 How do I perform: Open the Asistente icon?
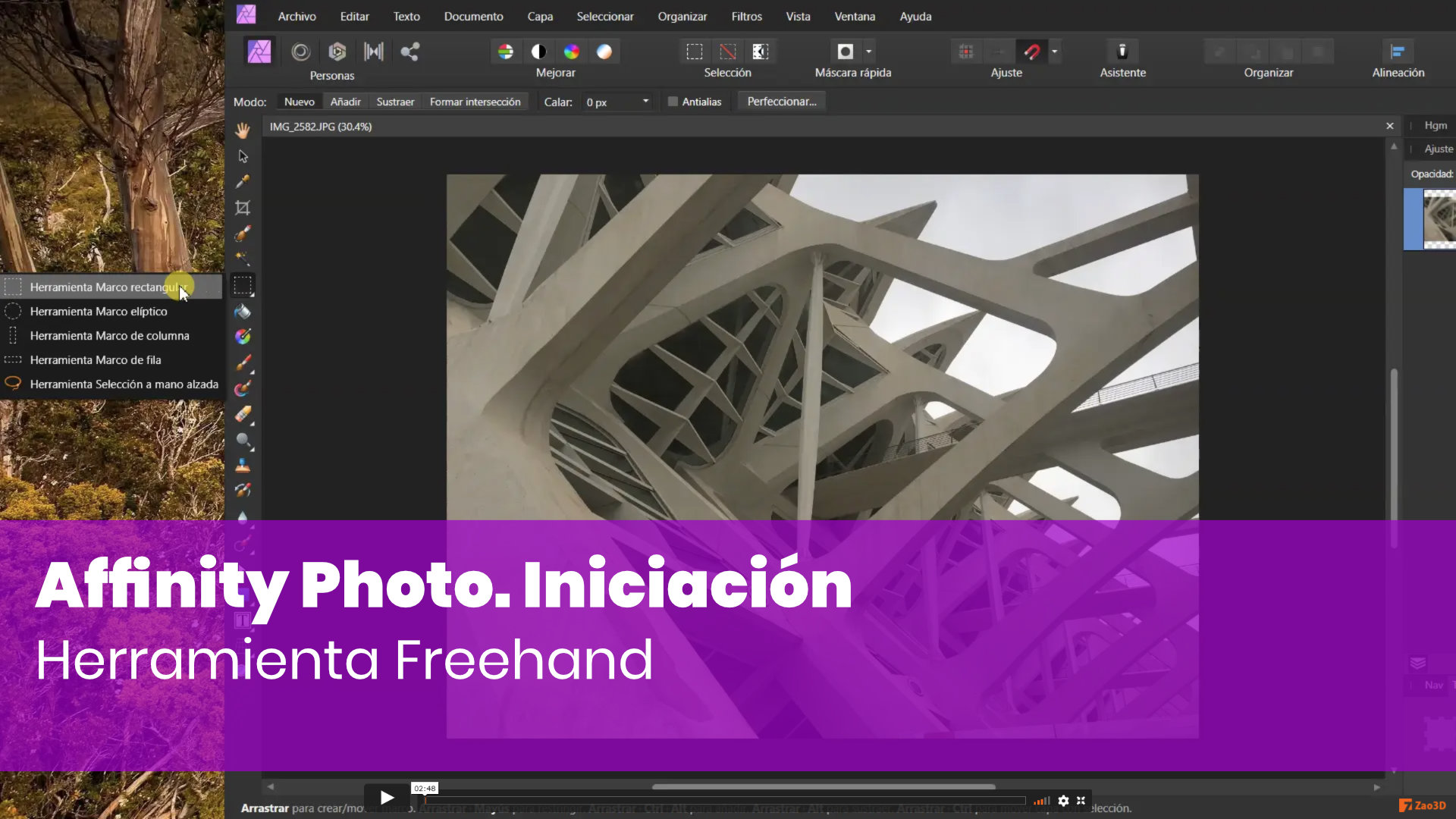pyautogui.click(x=1123, y=52)
